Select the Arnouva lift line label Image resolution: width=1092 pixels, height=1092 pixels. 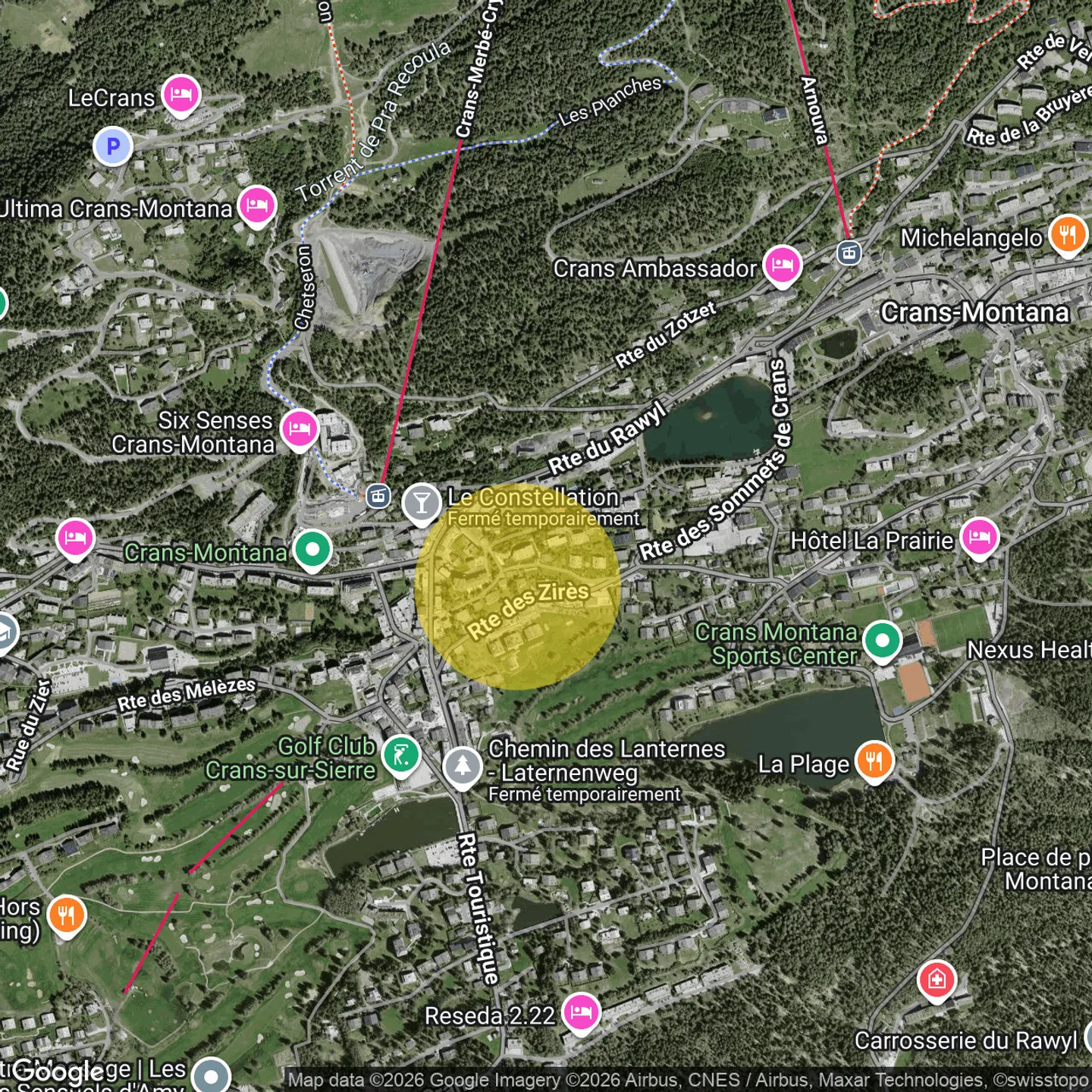[x=814, y=111]
